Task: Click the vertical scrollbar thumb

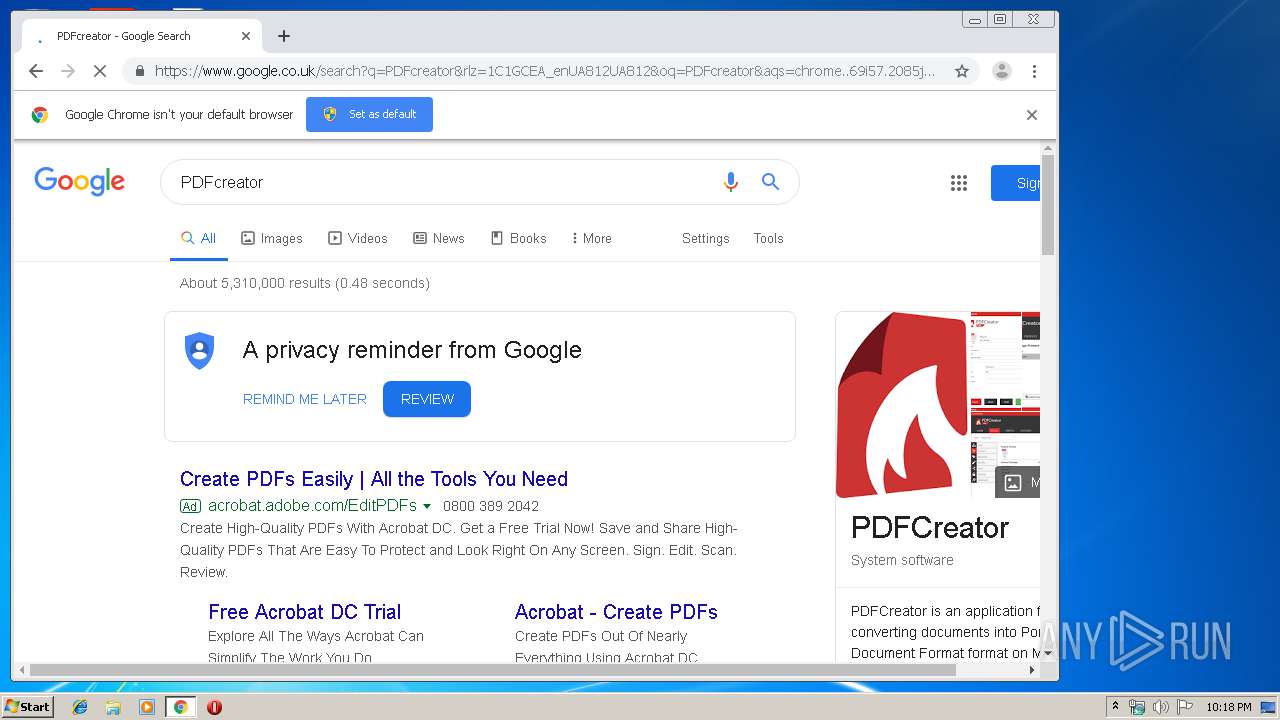Action: click(x=1048, y=205)
